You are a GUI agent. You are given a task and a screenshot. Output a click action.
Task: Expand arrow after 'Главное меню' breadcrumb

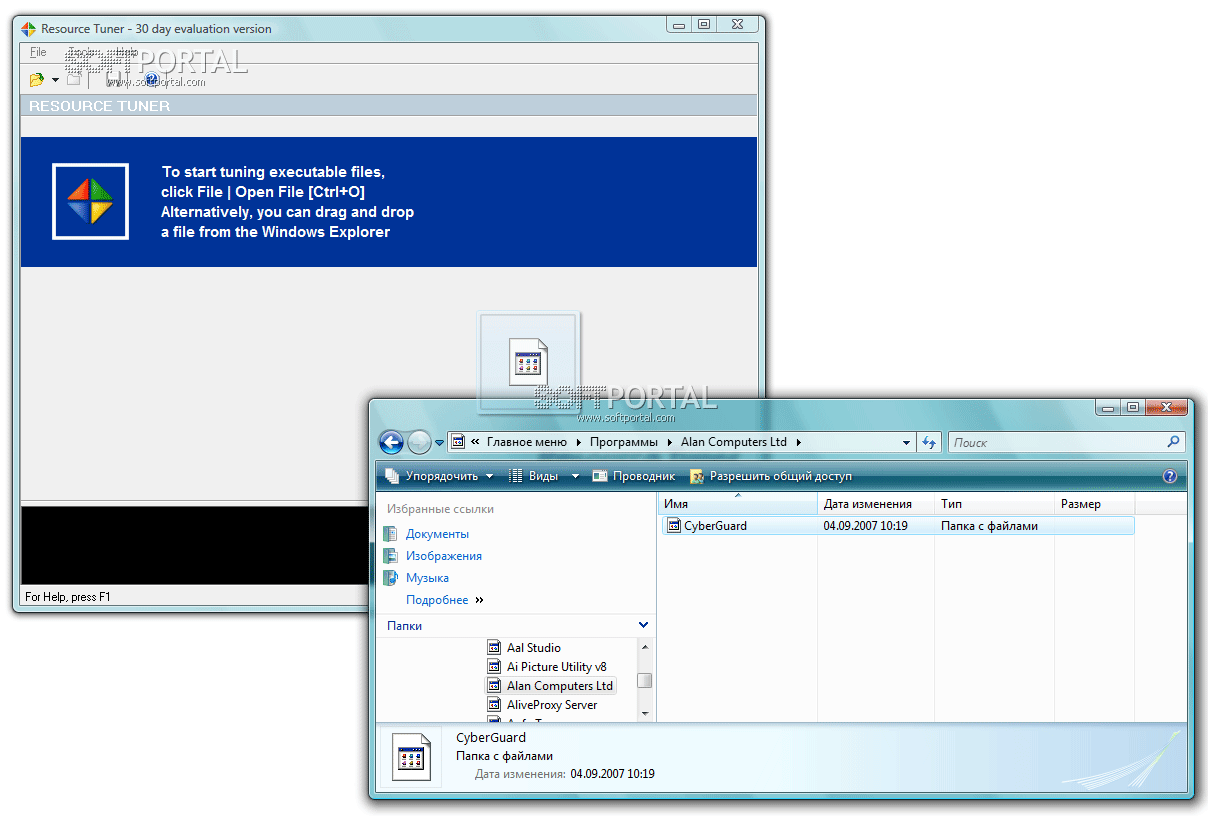tap(577, 442)
